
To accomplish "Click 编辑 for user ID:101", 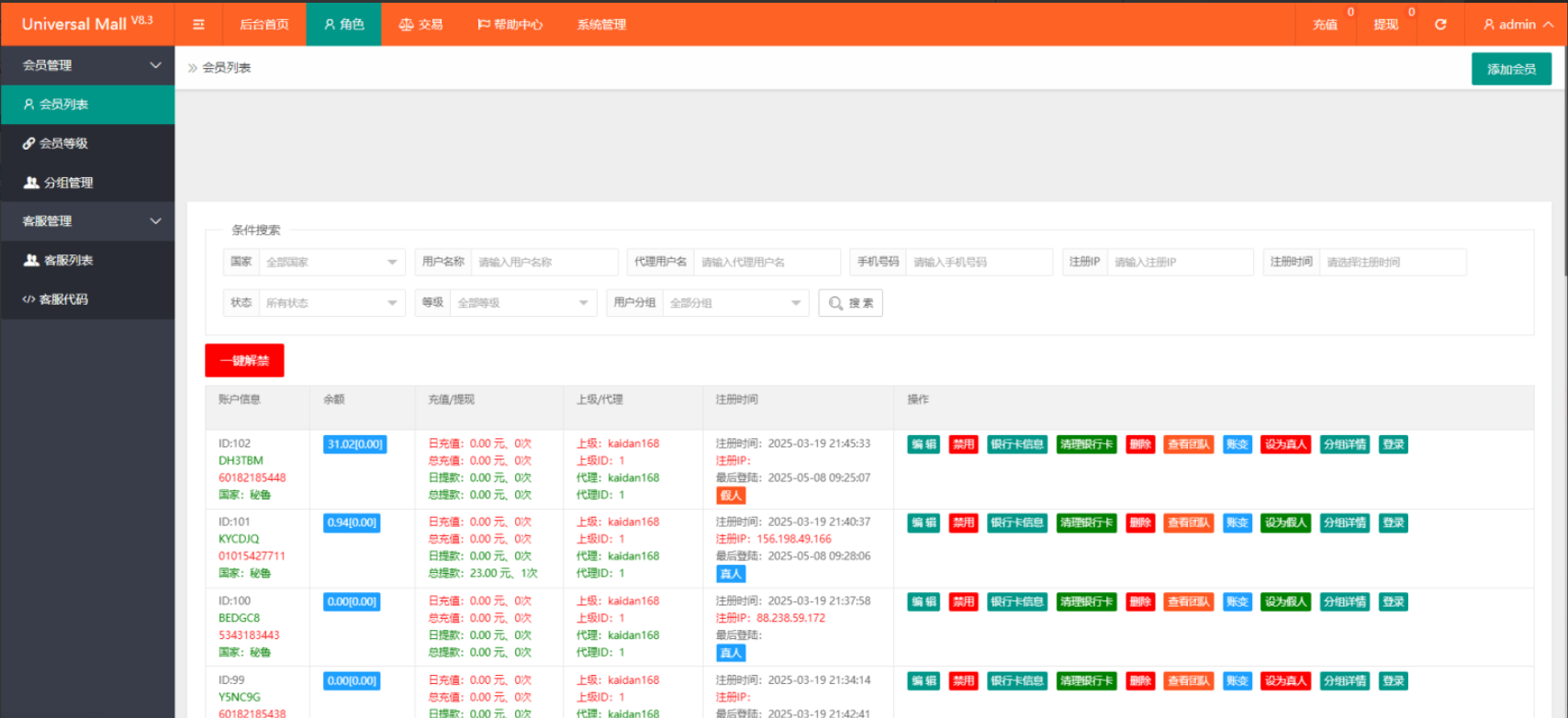I will point(924,523).
